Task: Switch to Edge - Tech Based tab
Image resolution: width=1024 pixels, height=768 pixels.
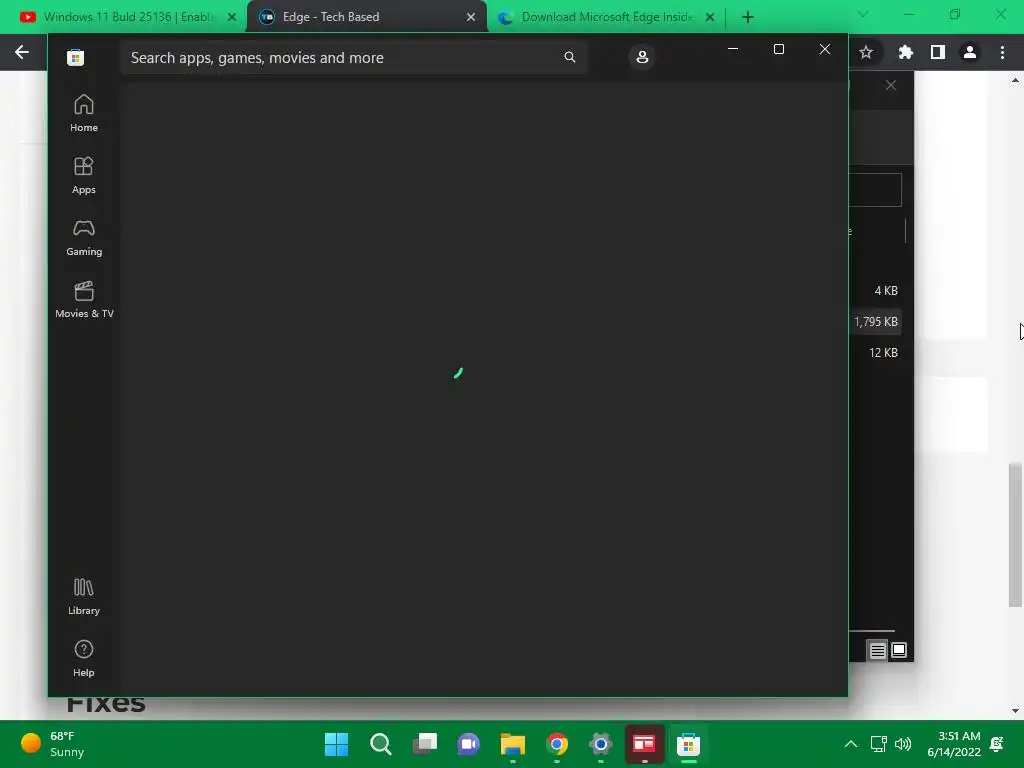Action: (x=366, y=17)
